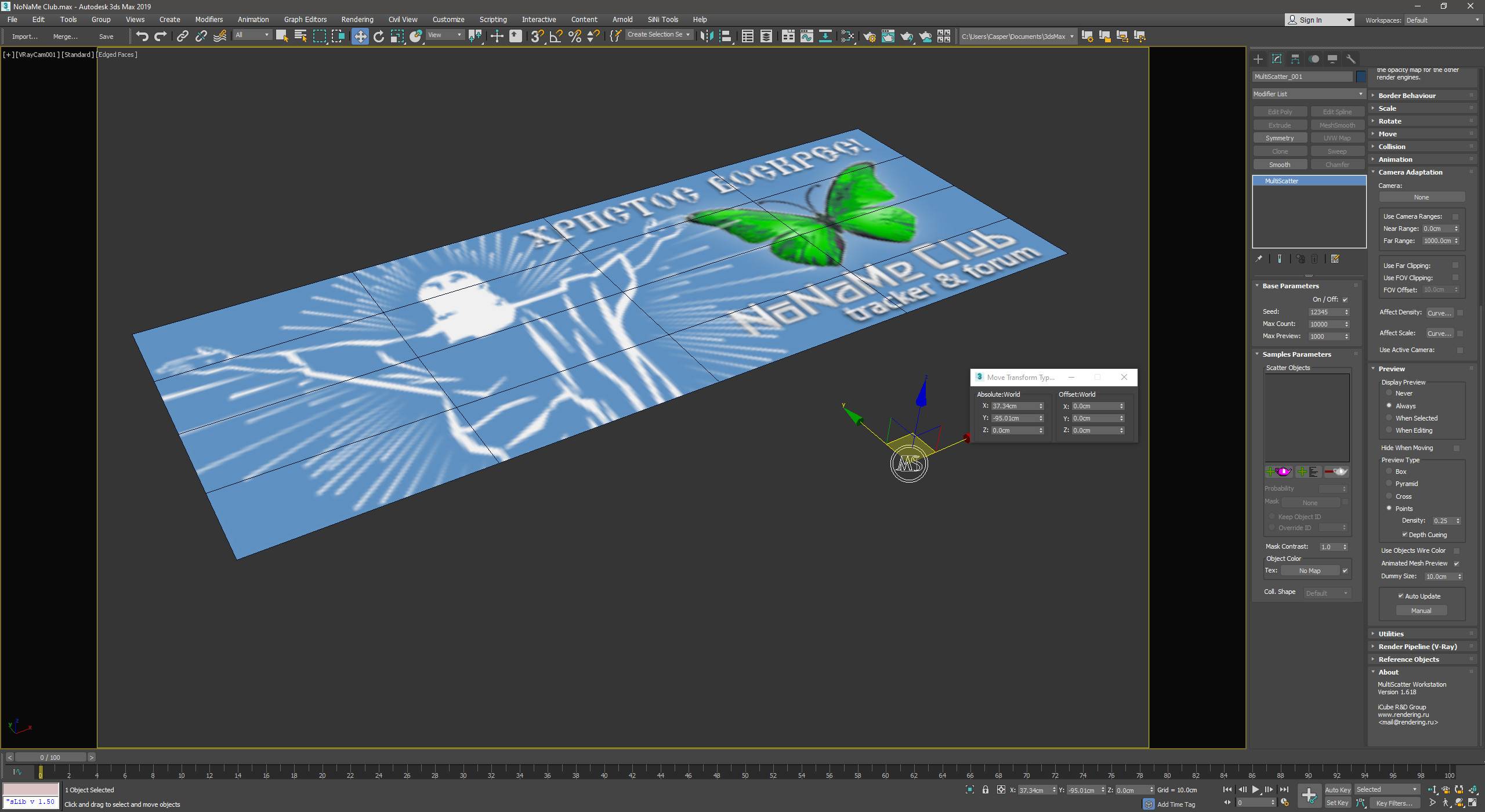
Task: Enable Use Camera Ranges checkbox
Action: (x=1455, y=216)
